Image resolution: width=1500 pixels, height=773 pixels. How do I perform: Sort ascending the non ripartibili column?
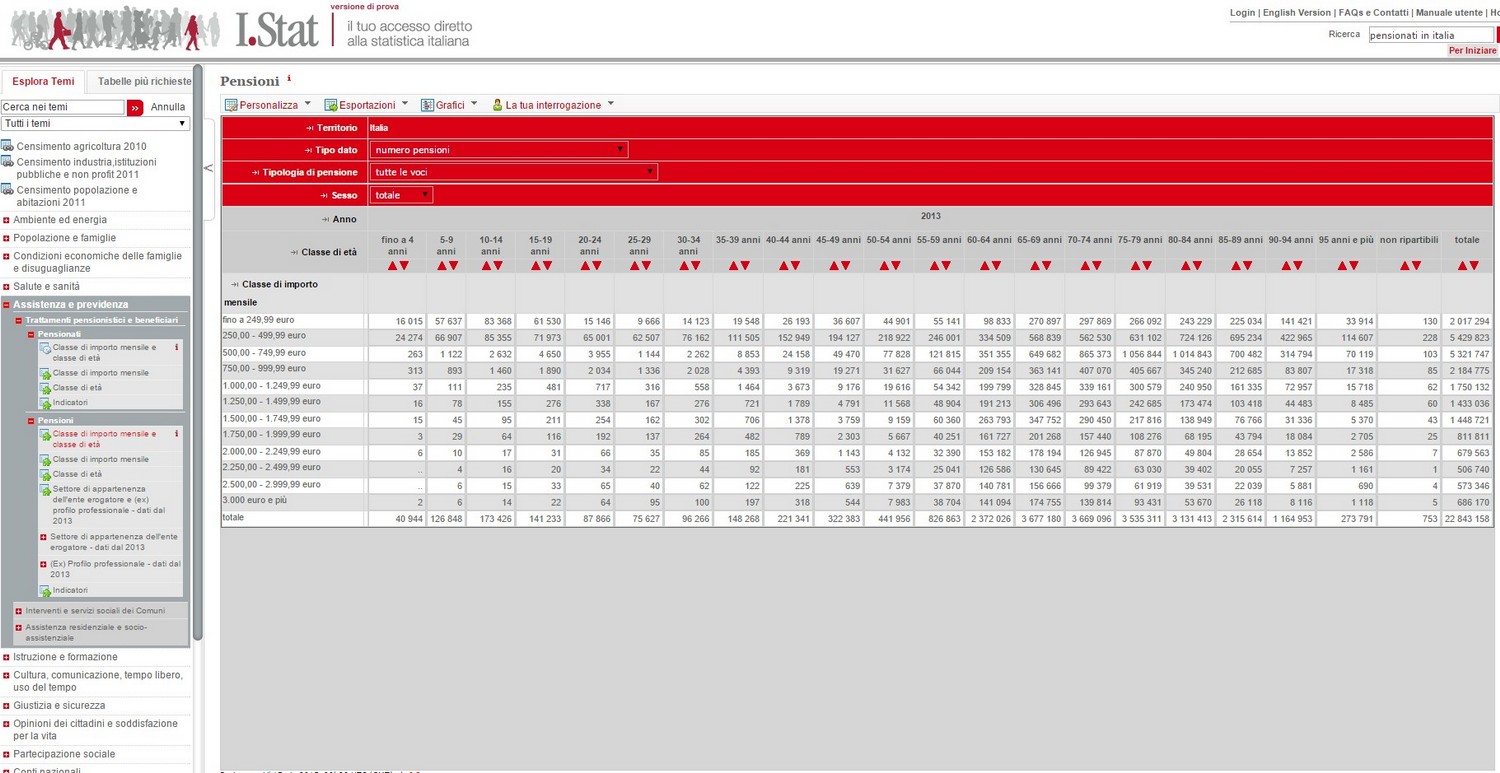click(x=1404, y=265)
